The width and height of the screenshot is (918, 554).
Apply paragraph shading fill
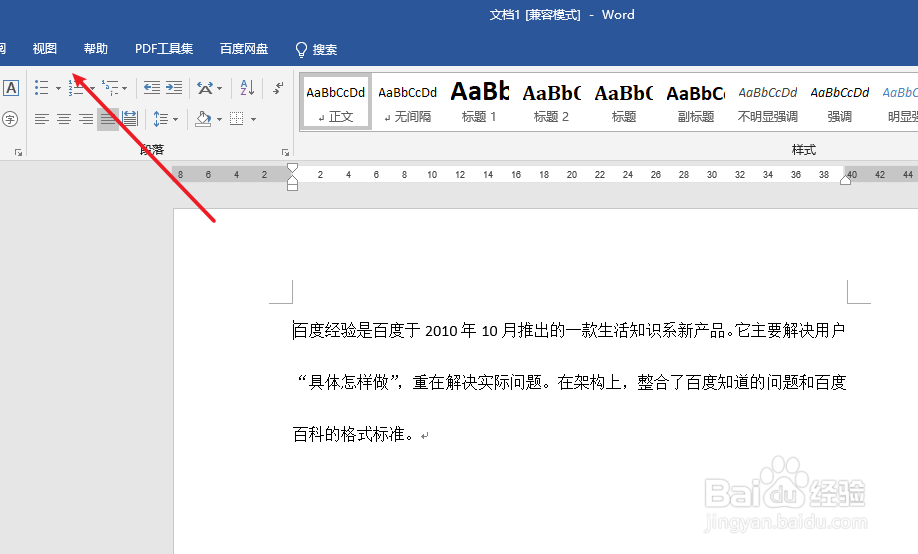(204, 119)
